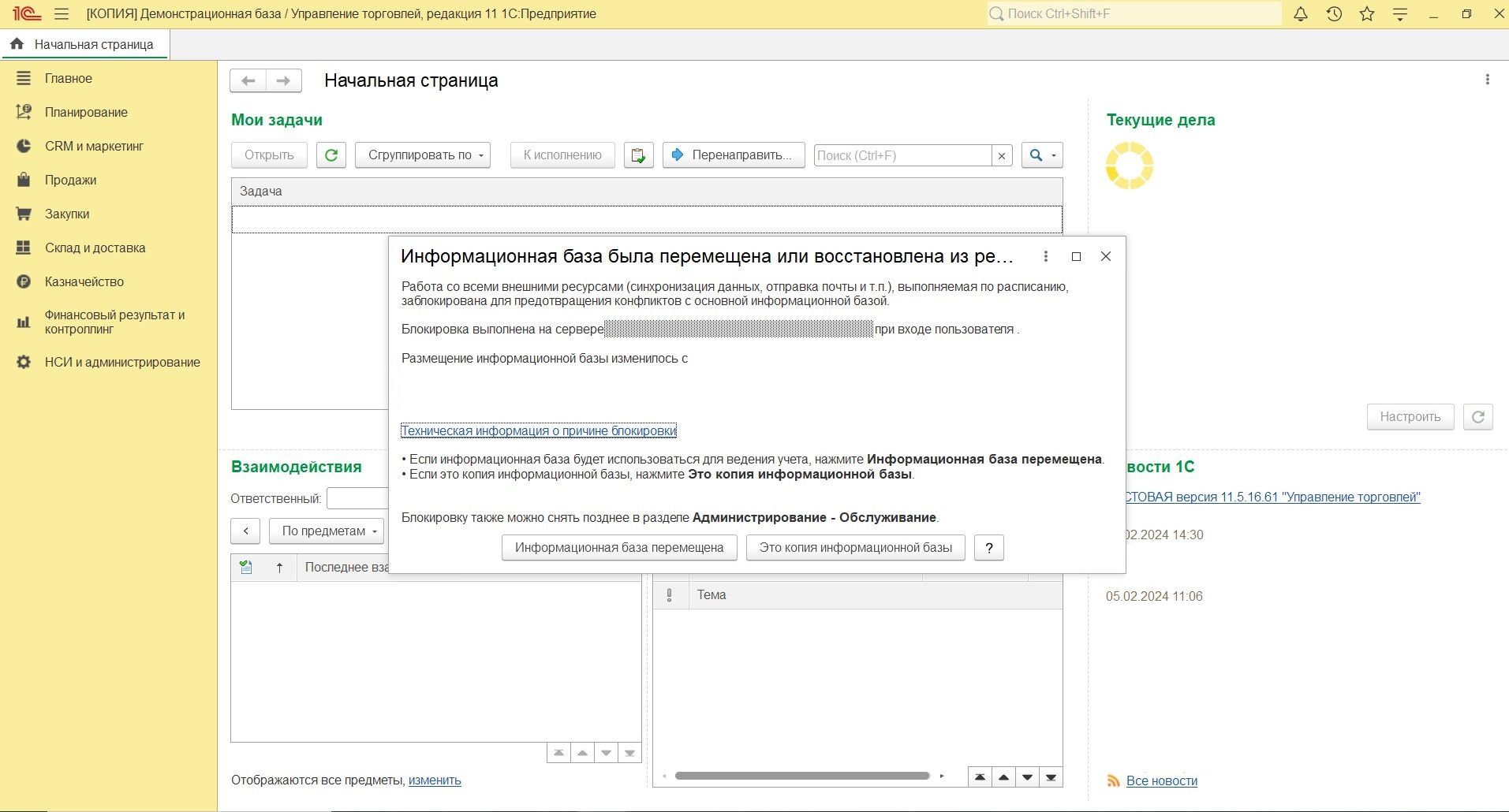Click the Ответственный input field
The height and width of the screenshot is (812, 1509).
(358, 498)
